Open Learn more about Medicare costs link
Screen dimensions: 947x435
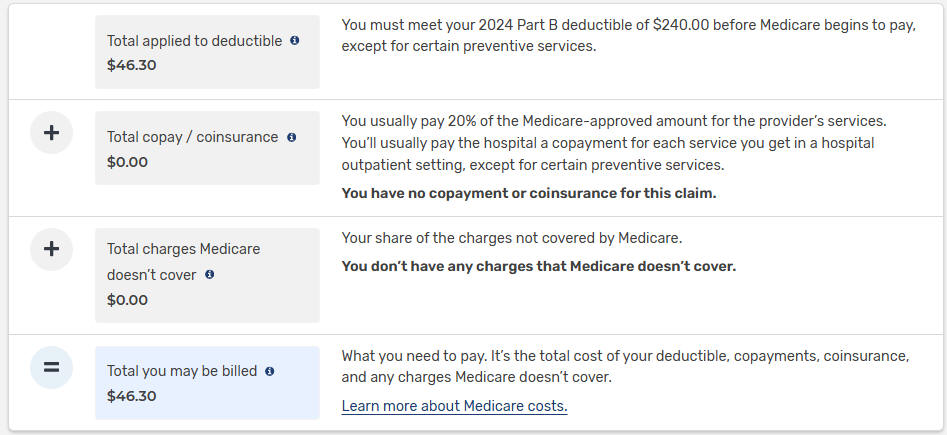pos(454,406)
